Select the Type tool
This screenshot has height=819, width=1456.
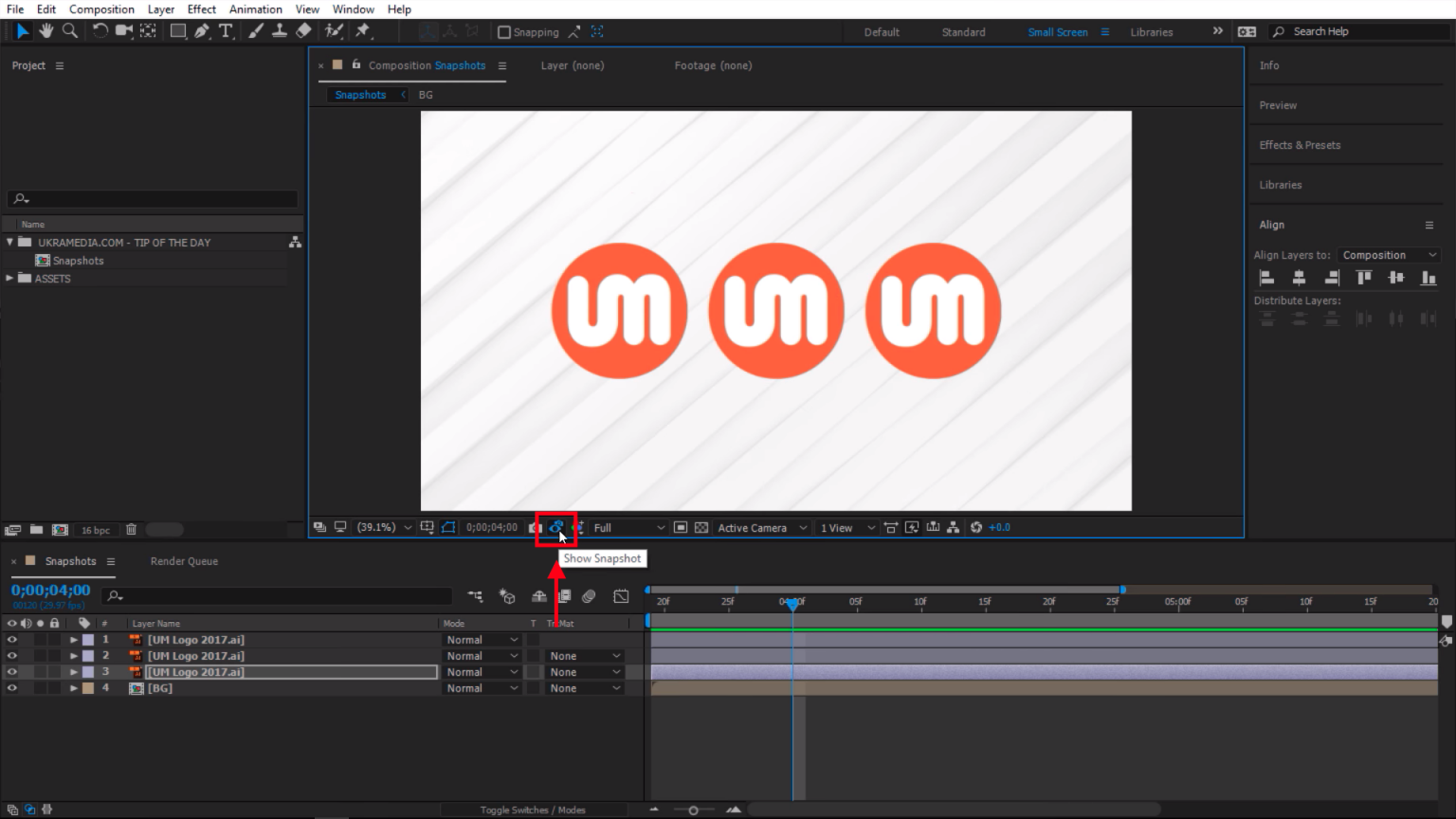(x=226, y=31)
